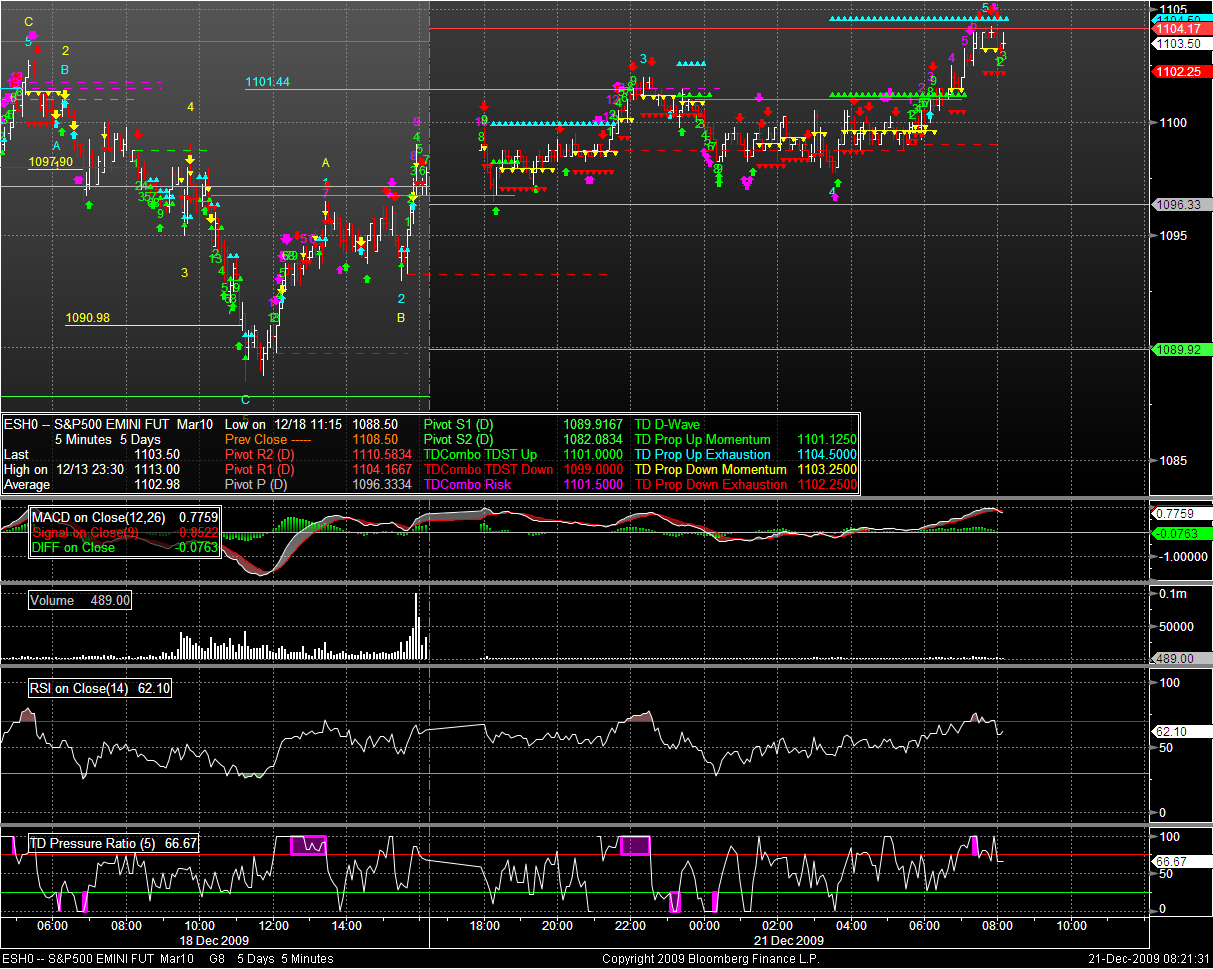The width and height of the screenshot is (1213, 969).
Task: Select the DIFF on Close legend entry
Action: tap(73, 547)
